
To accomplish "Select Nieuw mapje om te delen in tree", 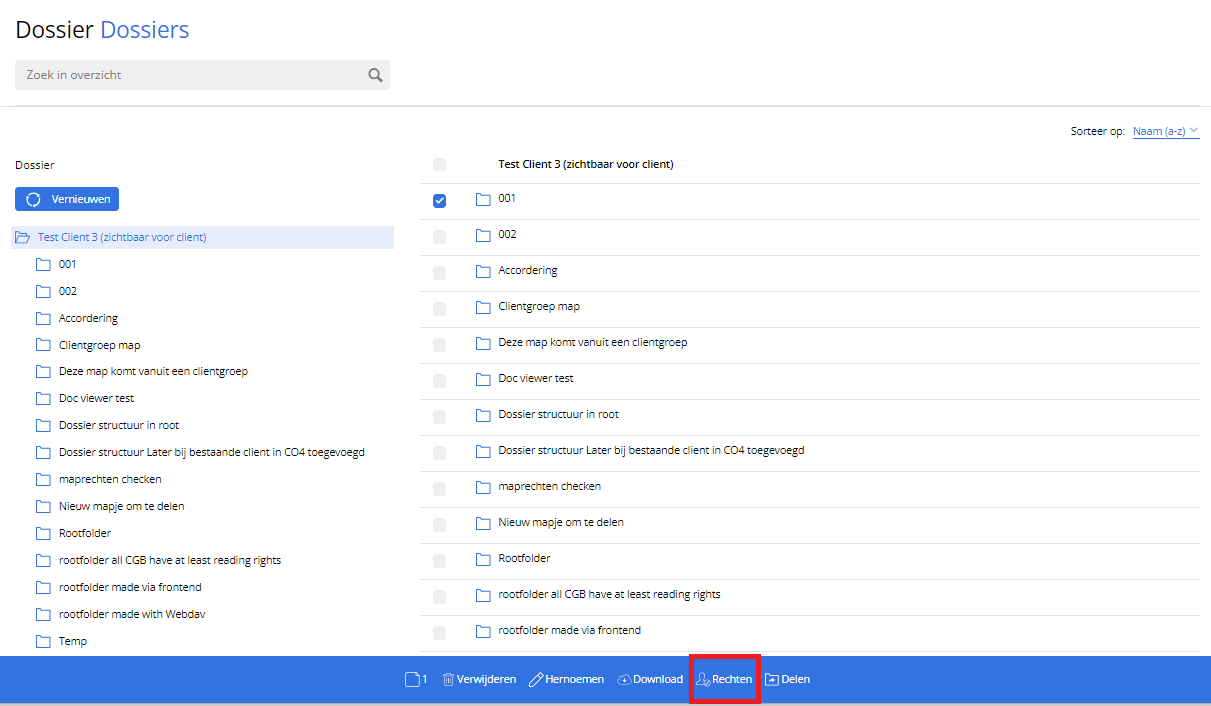I will point(122,507).
